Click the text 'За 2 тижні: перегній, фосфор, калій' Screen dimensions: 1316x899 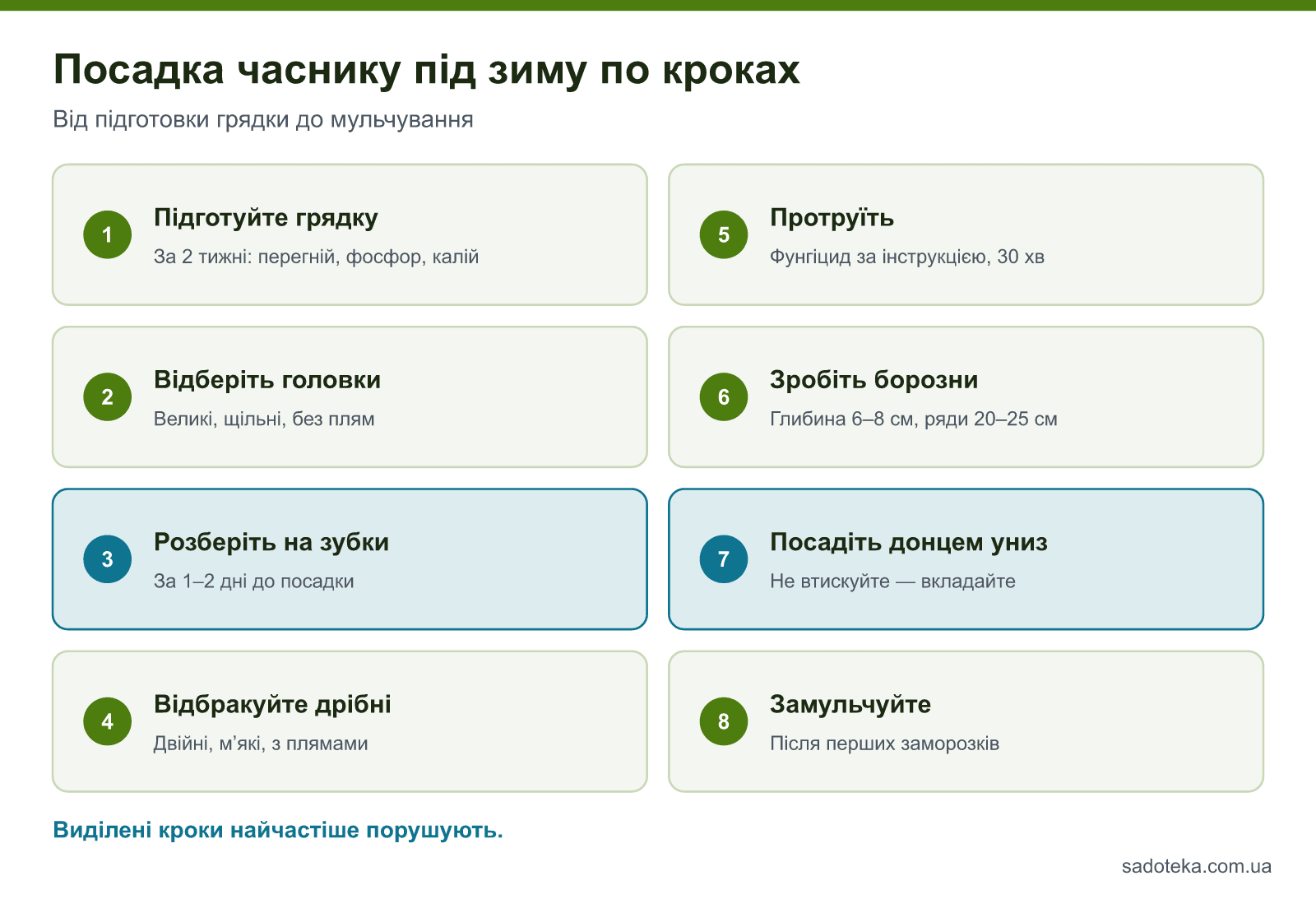pos(316,257)
